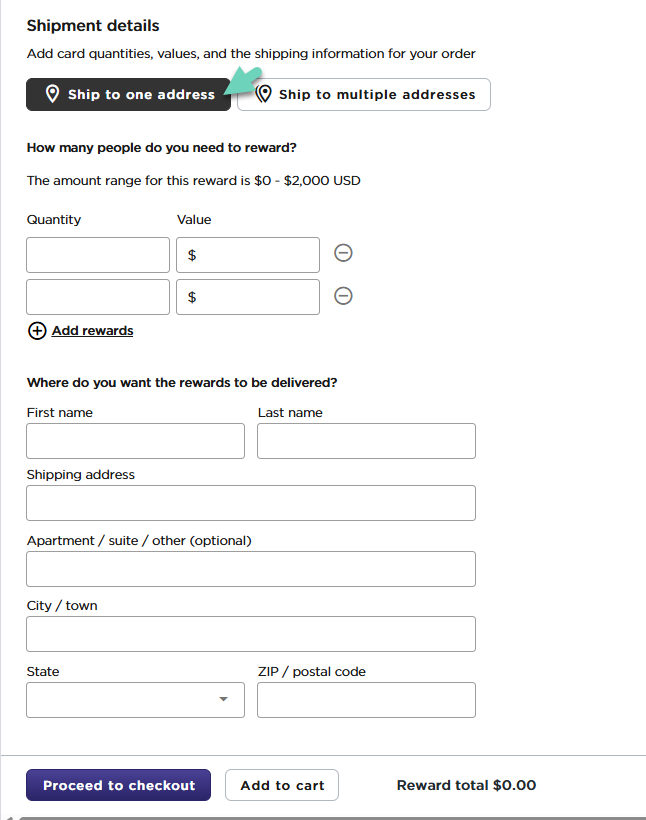Viewport: 646px width, 820px height.
Task: Click the second Quantity input box
Action: point(98,297)
